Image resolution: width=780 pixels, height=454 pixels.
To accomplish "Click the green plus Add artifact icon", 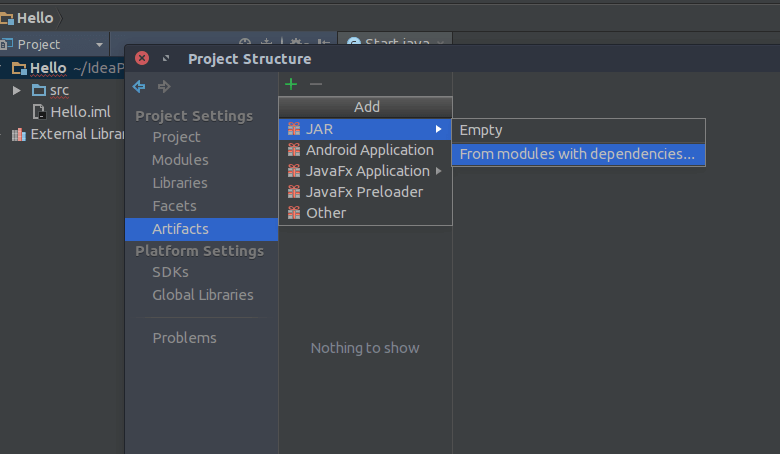I will click(291, 85).
